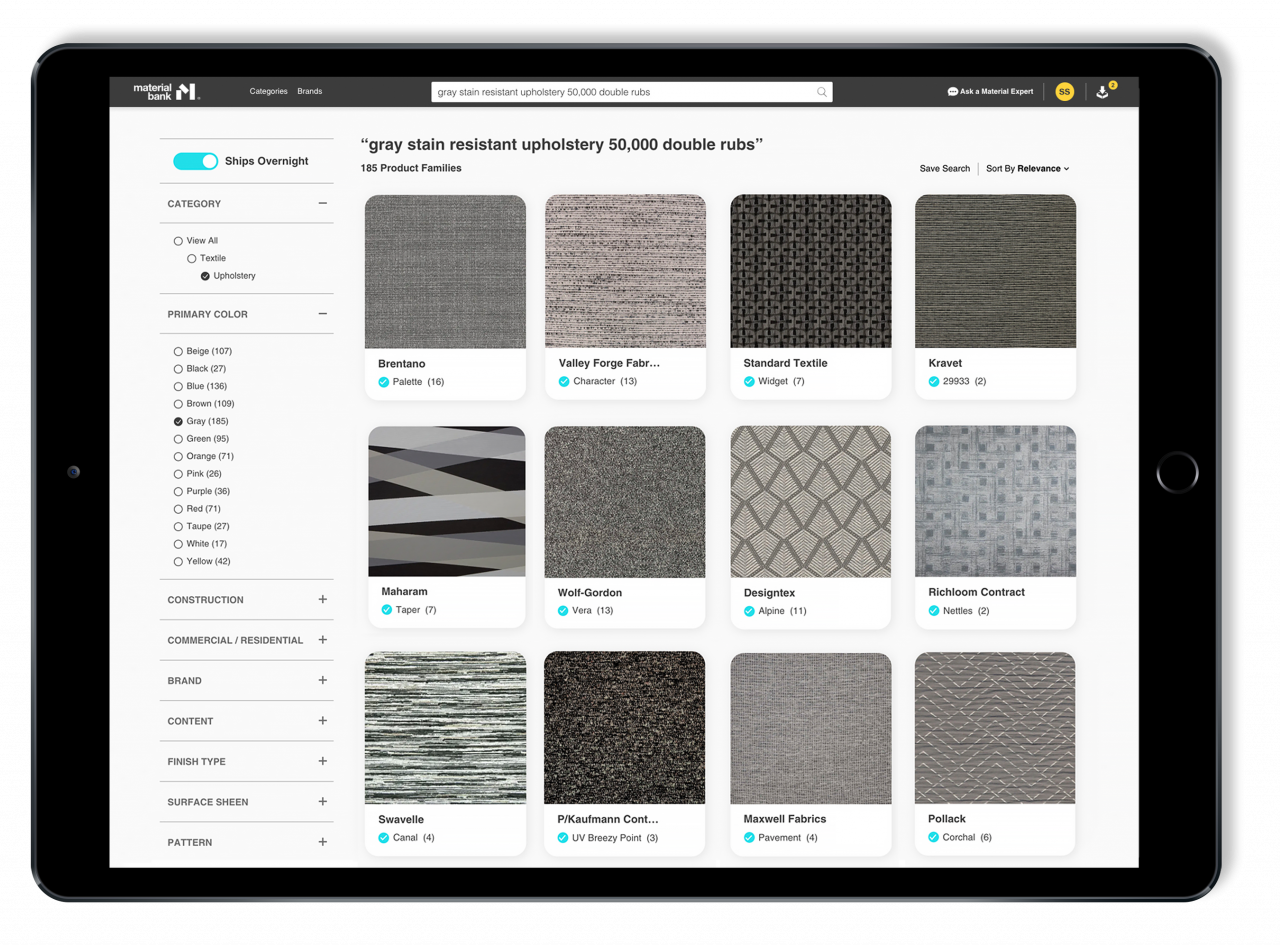Expand the Surface Sheen filter section
1280x945 pixels.
[x=322, y=802]
